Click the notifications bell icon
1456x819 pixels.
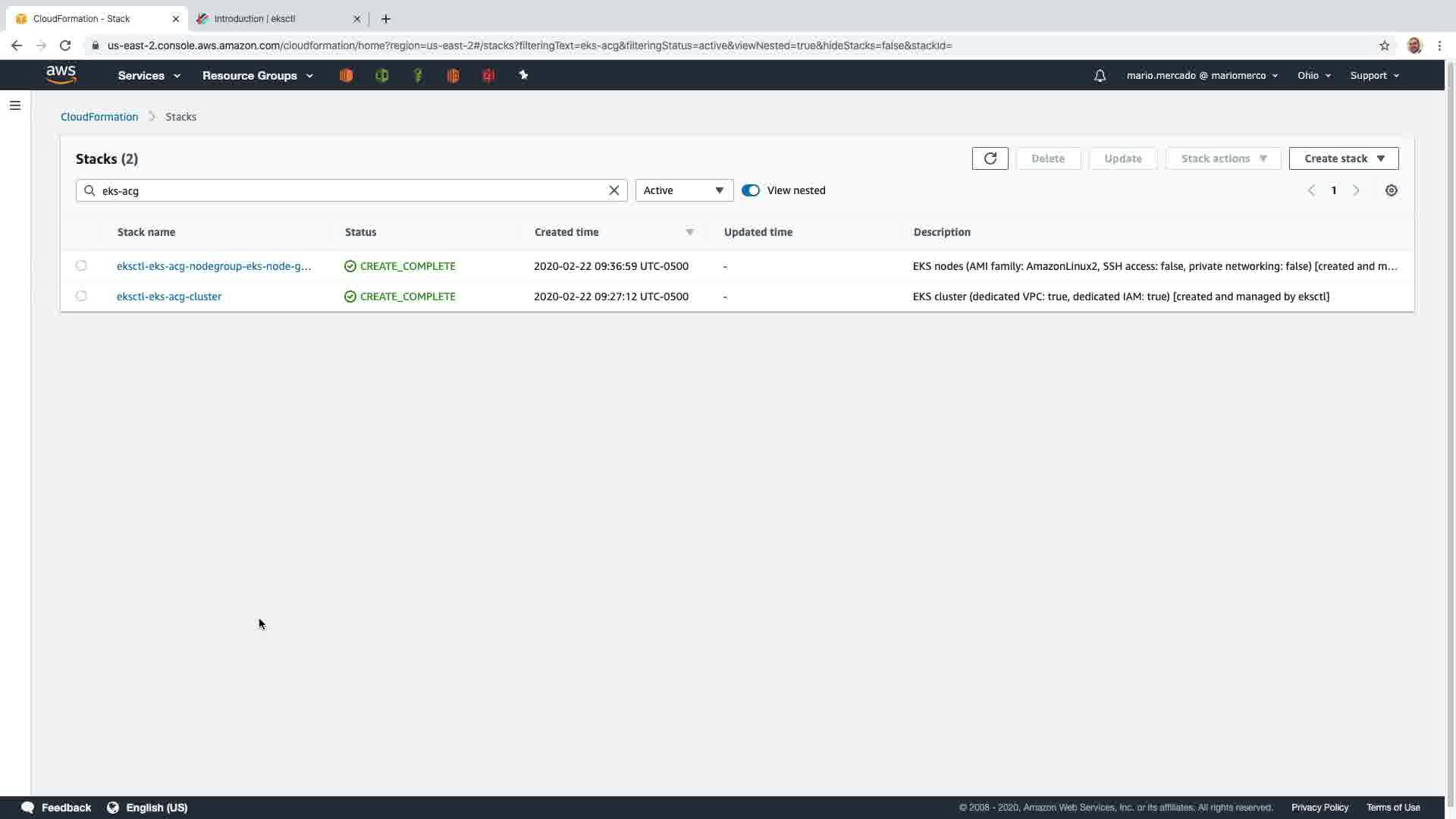point(1100,76)
